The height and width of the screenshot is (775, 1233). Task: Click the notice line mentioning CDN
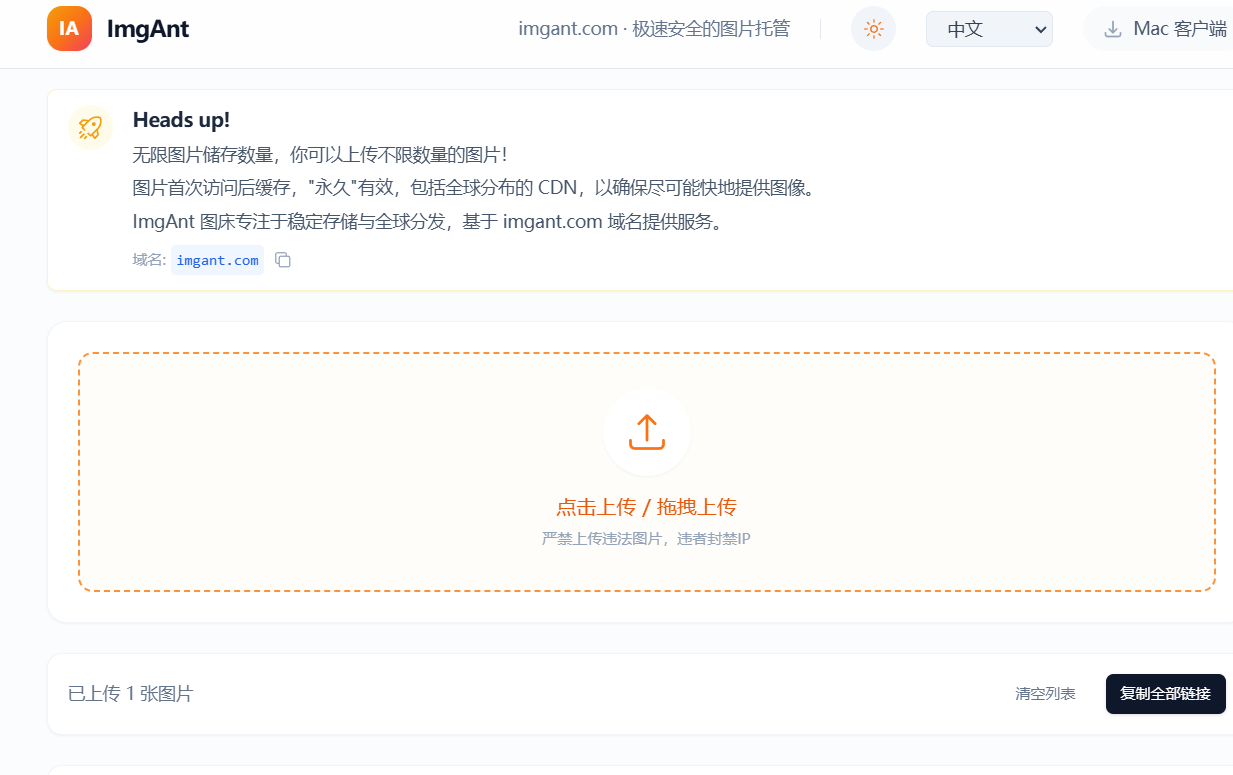click(x=474, y=188)
